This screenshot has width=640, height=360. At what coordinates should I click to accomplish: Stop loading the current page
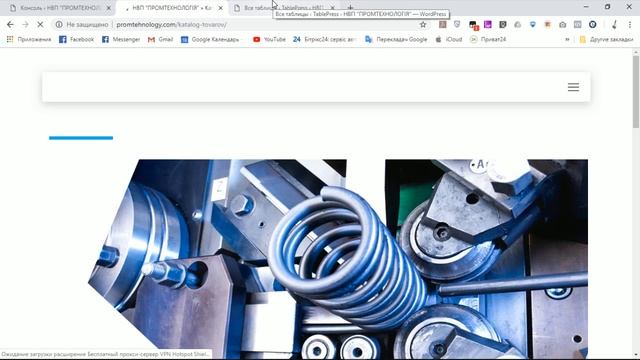pyautogui.click(x=40, y=24)
